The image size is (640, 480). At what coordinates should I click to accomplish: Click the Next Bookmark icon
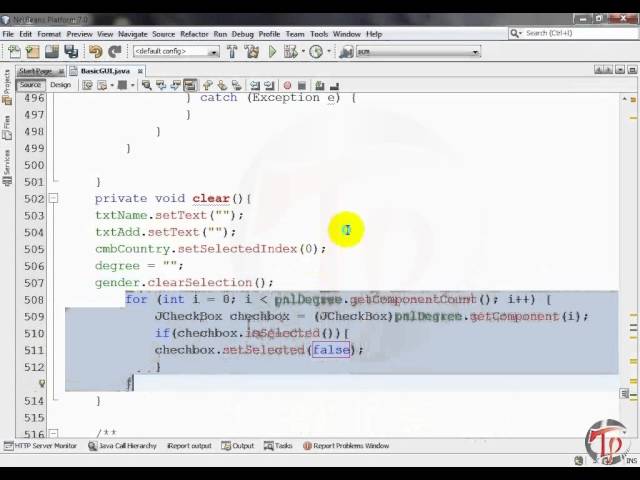point(222,85)
